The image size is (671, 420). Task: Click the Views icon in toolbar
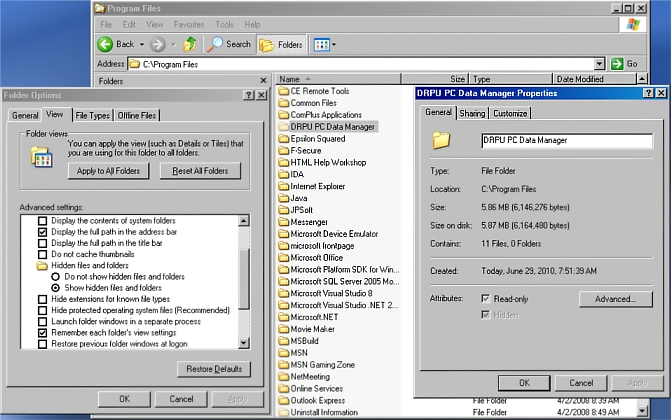[x=321, y=44]
